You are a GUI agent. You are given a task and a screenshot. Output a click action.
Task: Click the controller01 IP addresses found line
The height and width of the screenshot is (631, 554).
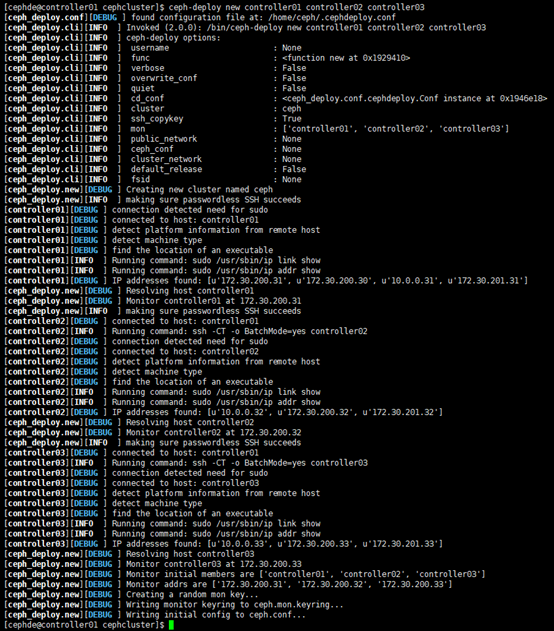[x=266, y=280]
